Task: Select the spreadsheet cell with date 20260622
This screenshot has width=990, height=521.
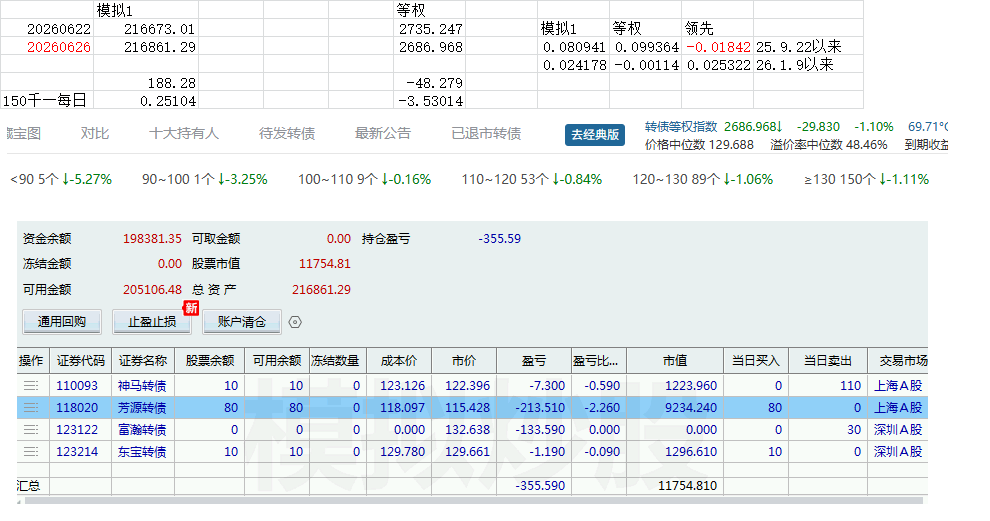Action: pyautogui.click(x=47, y=28)
